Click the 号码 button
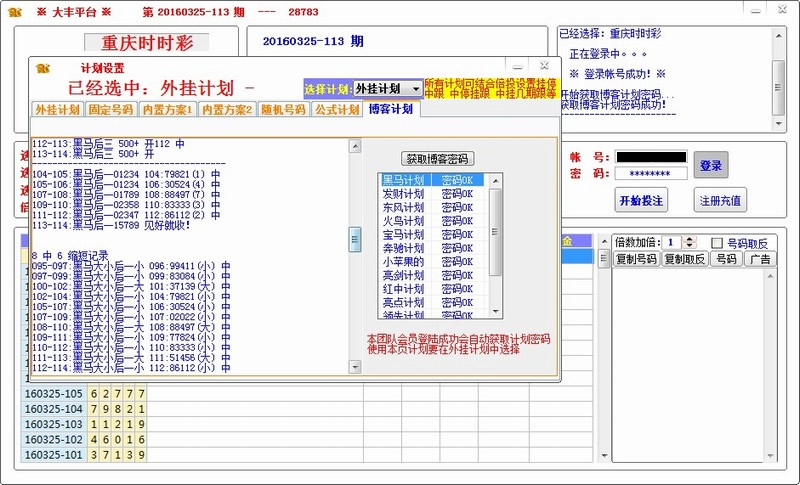The width and height of the screenshot is (800, 485). click(x=726, y=259)
